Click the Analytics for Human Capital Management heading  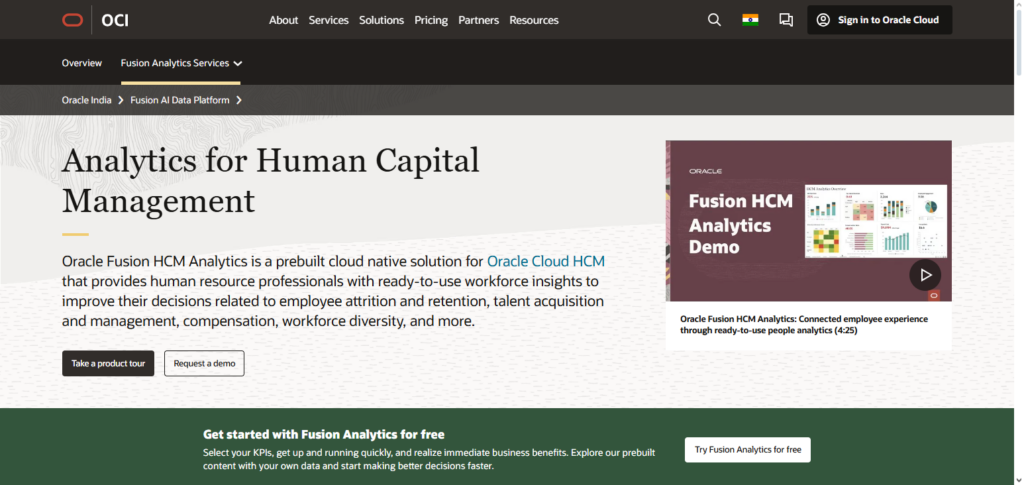pyautogui.click(x=270, y=180)
